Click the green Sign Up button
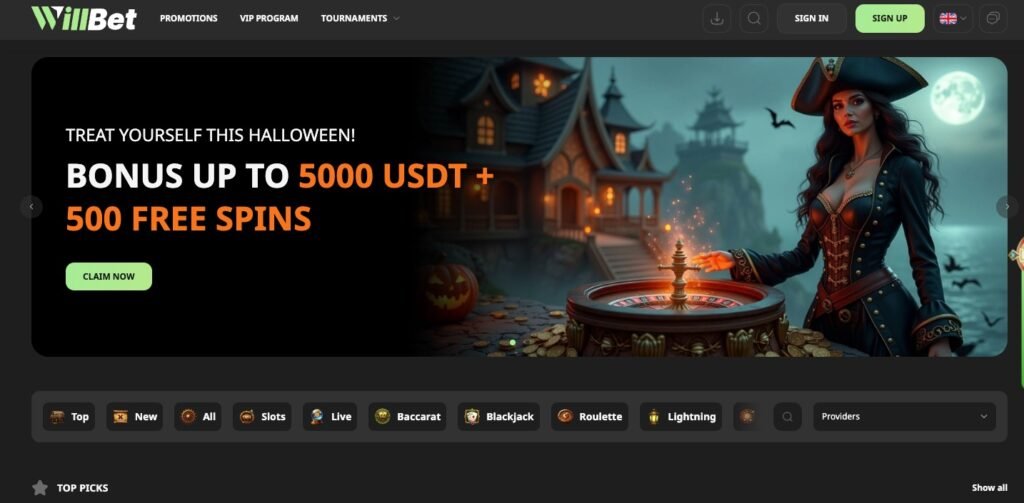Screen dimensions: 1024x503 (889, 18)
